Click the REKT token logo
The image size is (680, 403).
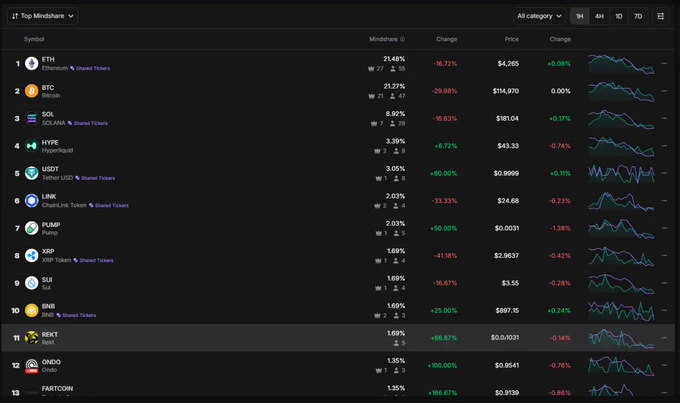(31, 337)
